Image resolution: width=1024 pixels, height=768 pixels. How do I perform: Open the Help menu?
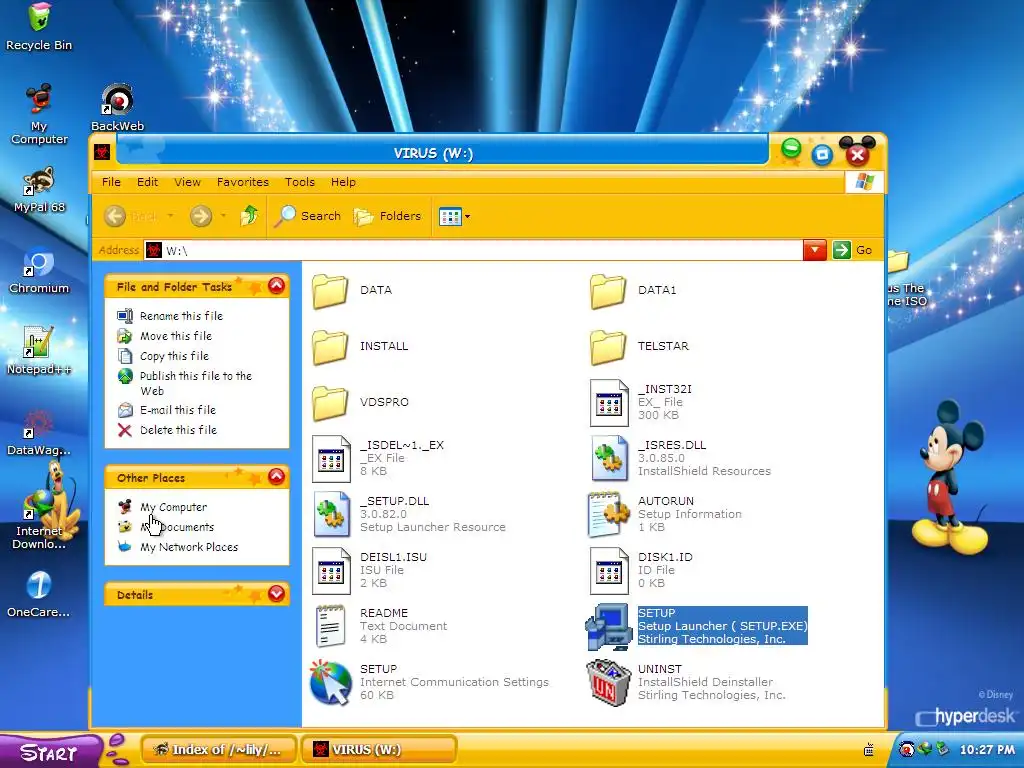343,182
